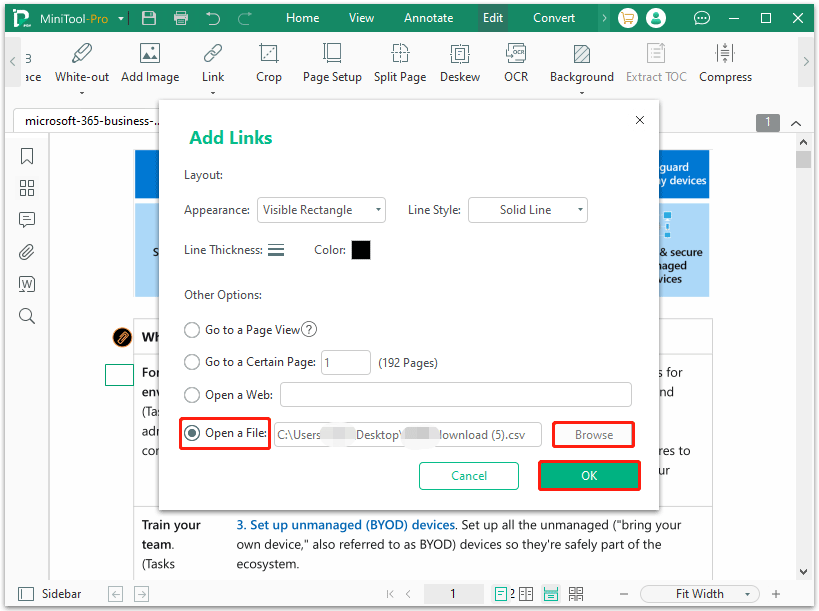This screenshot has width=819, height=611.
Task: Toggle the Sidebar button in status bar
Action: coord(50,594)
